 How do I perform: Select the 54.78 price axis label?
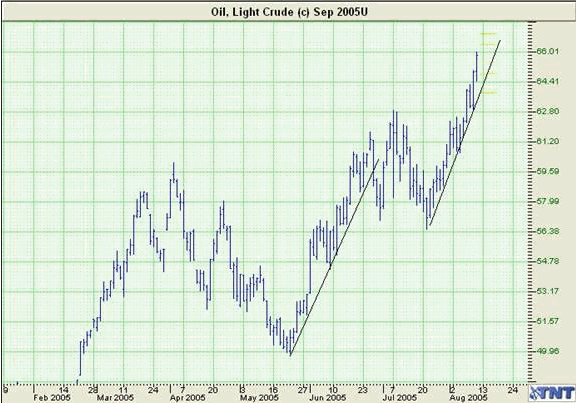point(548,261)
